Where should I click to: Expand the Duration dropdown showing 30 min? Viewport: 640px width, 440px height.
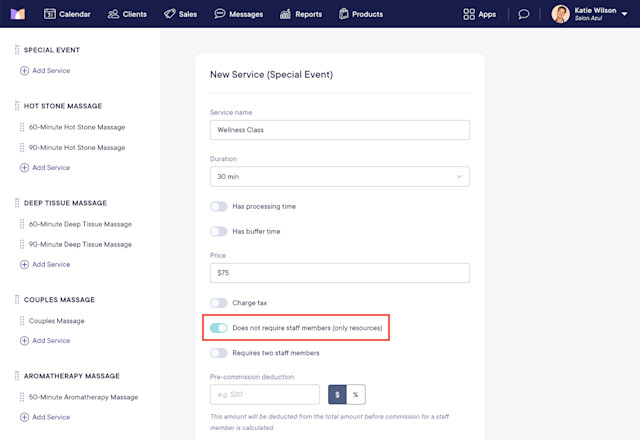tap(340, 176)
